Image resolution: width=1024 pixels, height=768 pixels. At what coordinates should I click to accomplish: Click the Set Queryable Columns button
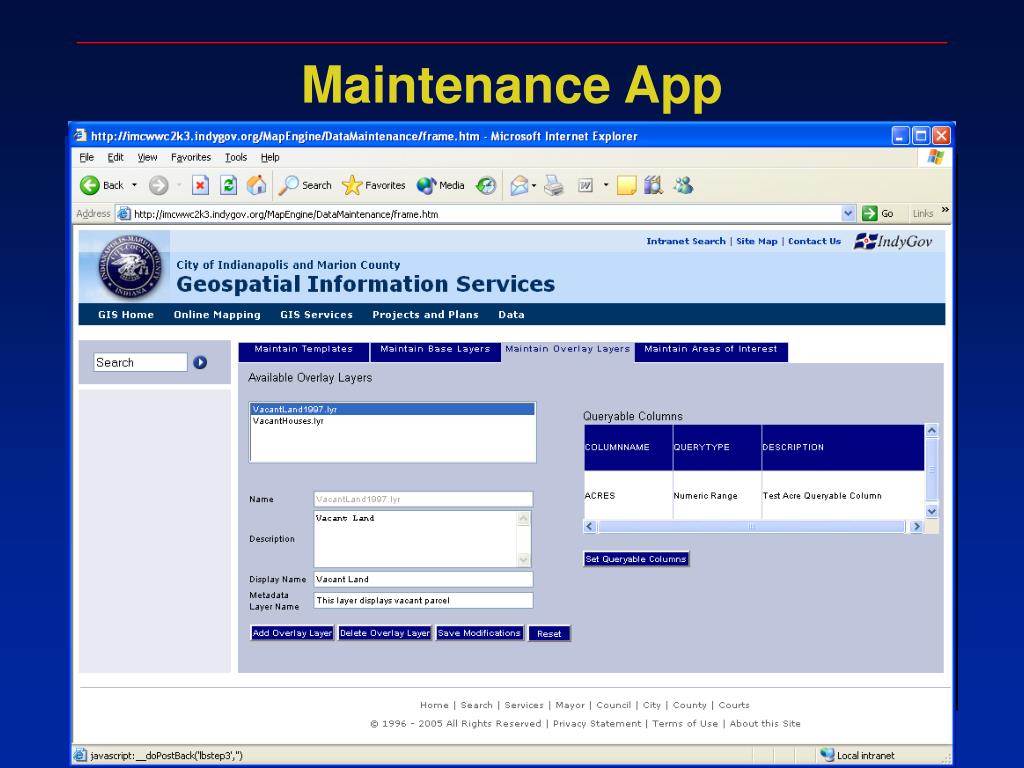pyautogui.click(x=636, y=559)
